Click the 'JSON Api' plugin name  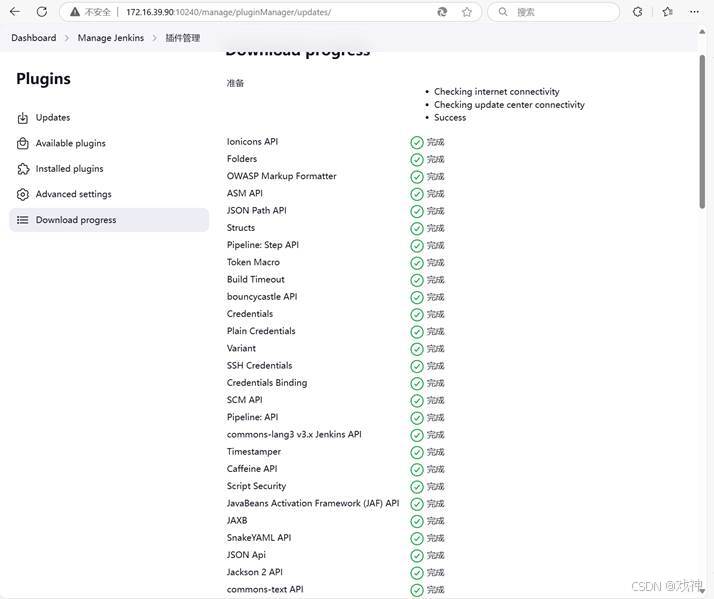coord(246,555)
